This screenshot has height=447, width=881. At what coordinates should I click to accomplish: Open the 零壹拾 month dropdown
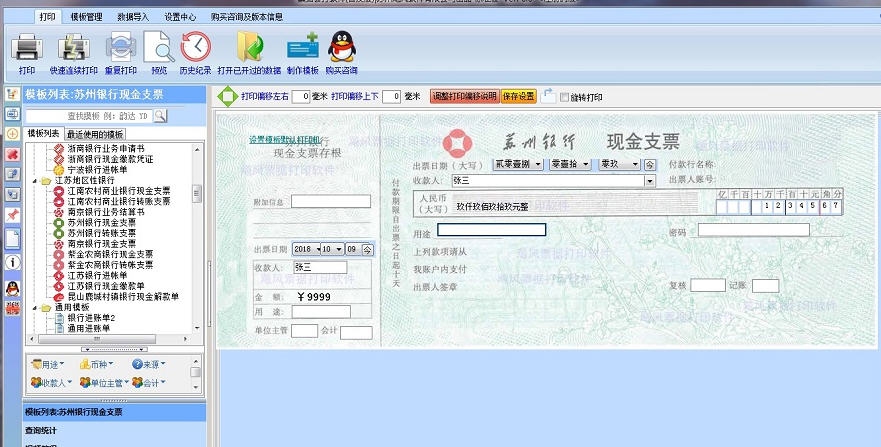point(586,164)
